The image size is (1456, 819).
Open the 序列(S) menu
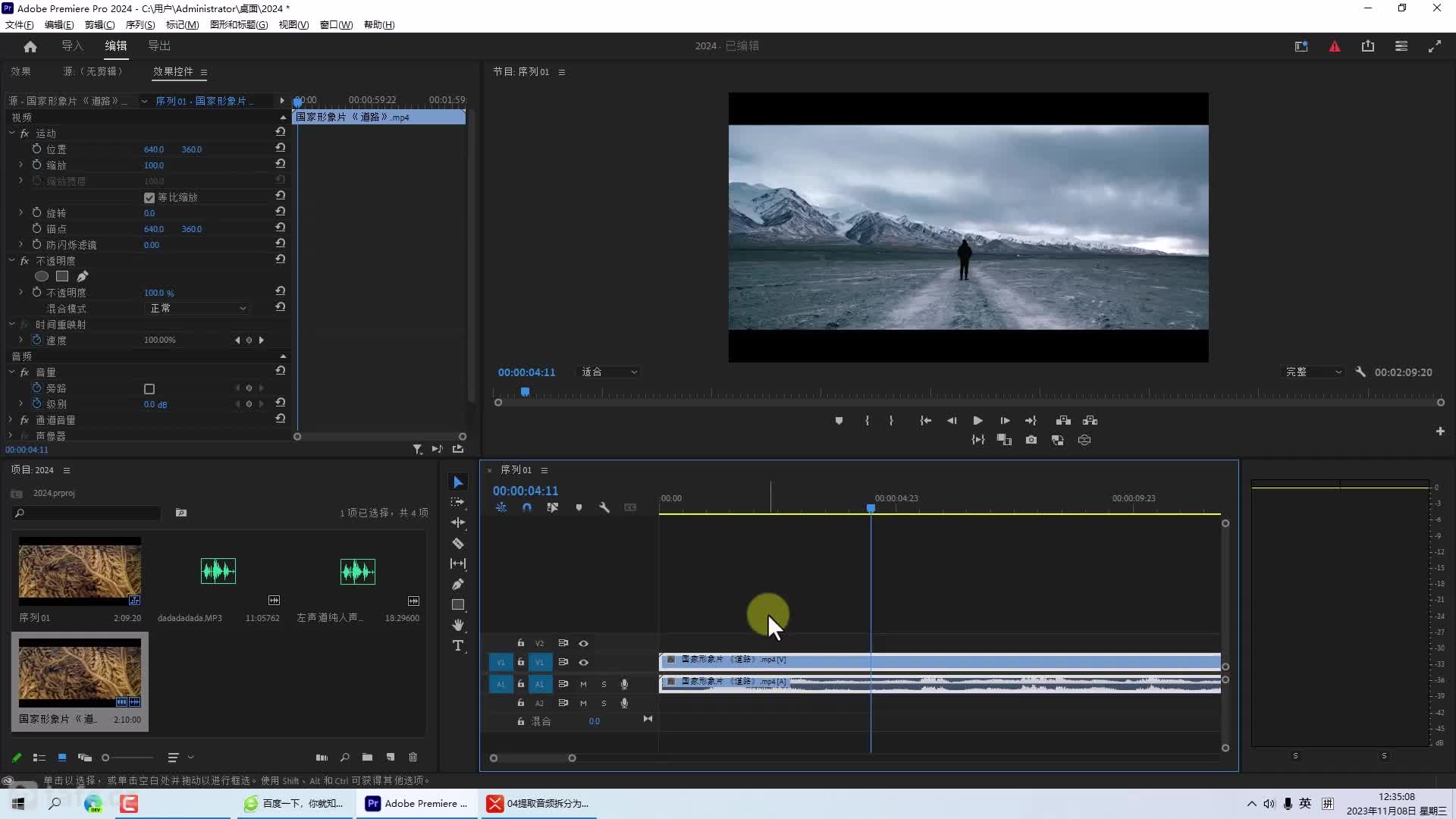click(x=140, y=24)
